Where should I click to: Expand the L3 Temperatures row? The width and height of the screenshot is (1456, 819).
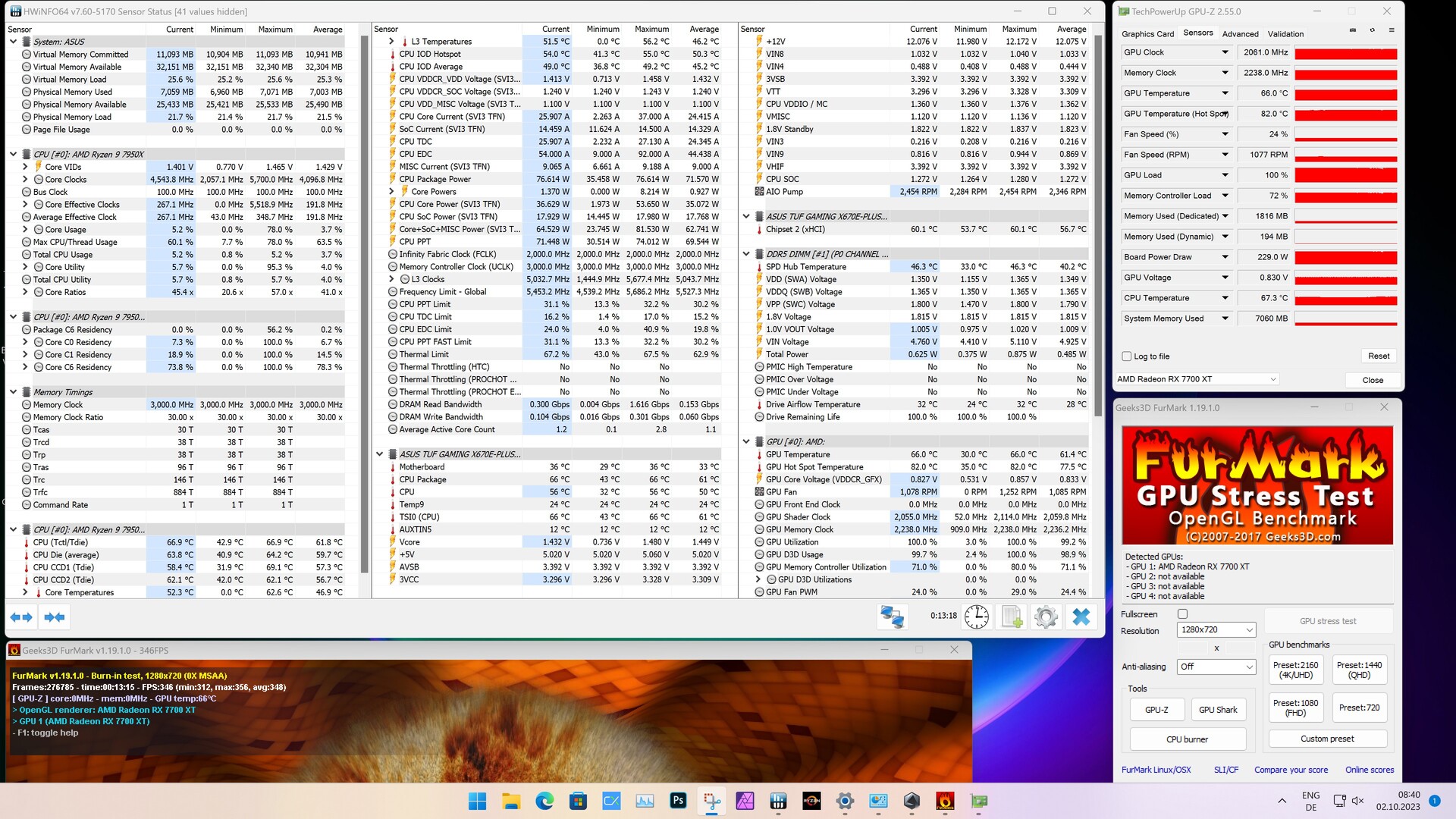[x=391, y=42]
